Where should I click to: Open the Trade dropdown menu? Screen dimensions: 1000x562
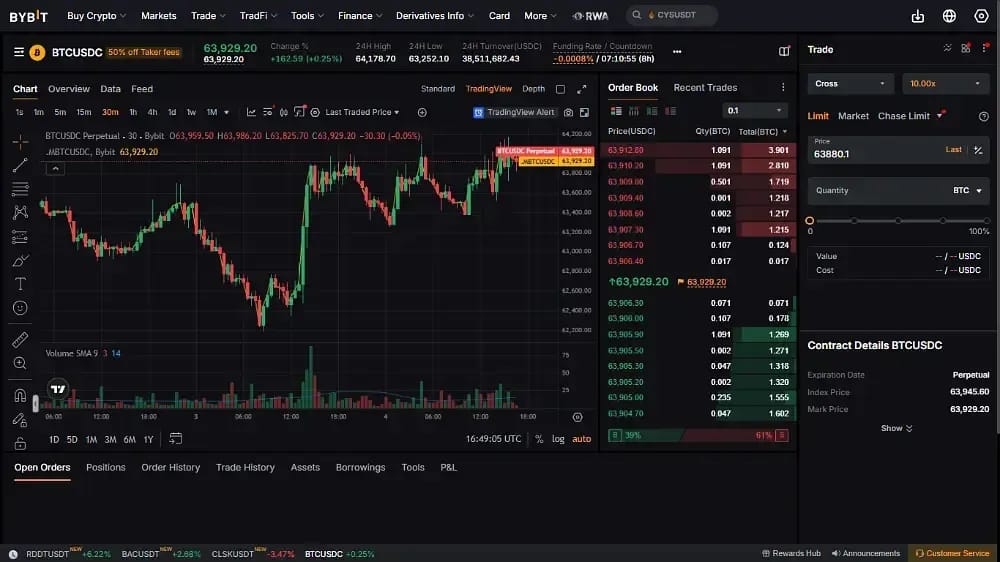[x=208, y=15]
